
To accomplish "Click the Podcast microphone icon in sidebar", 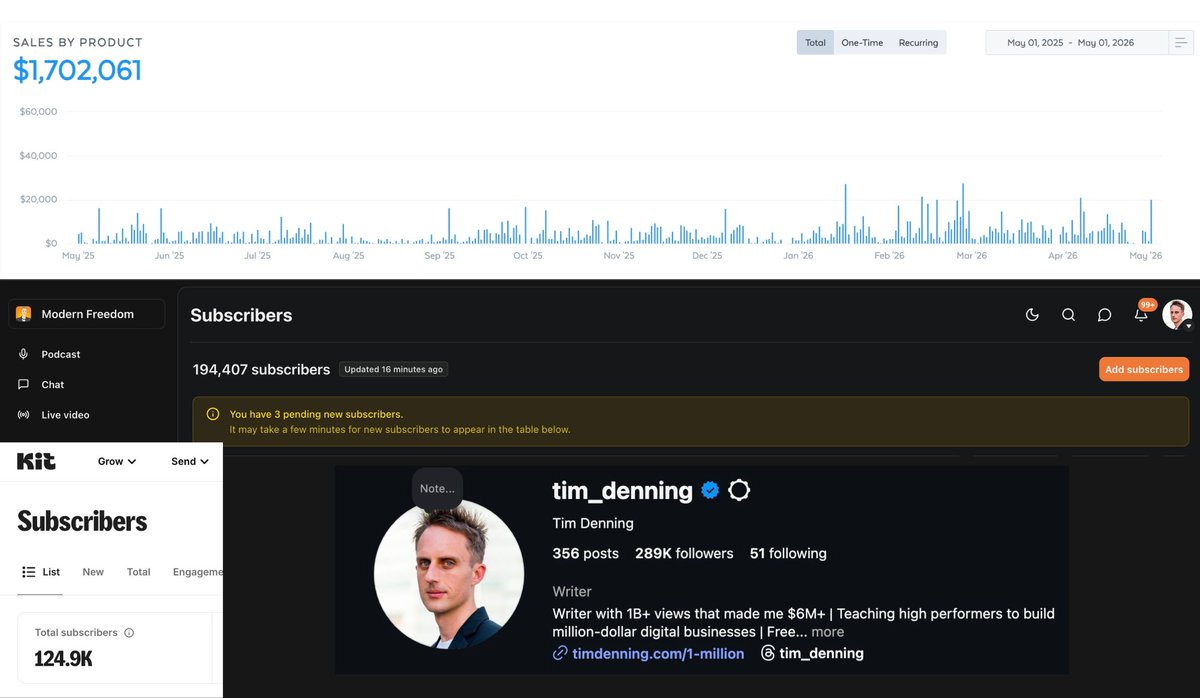I will click(23, 354).
